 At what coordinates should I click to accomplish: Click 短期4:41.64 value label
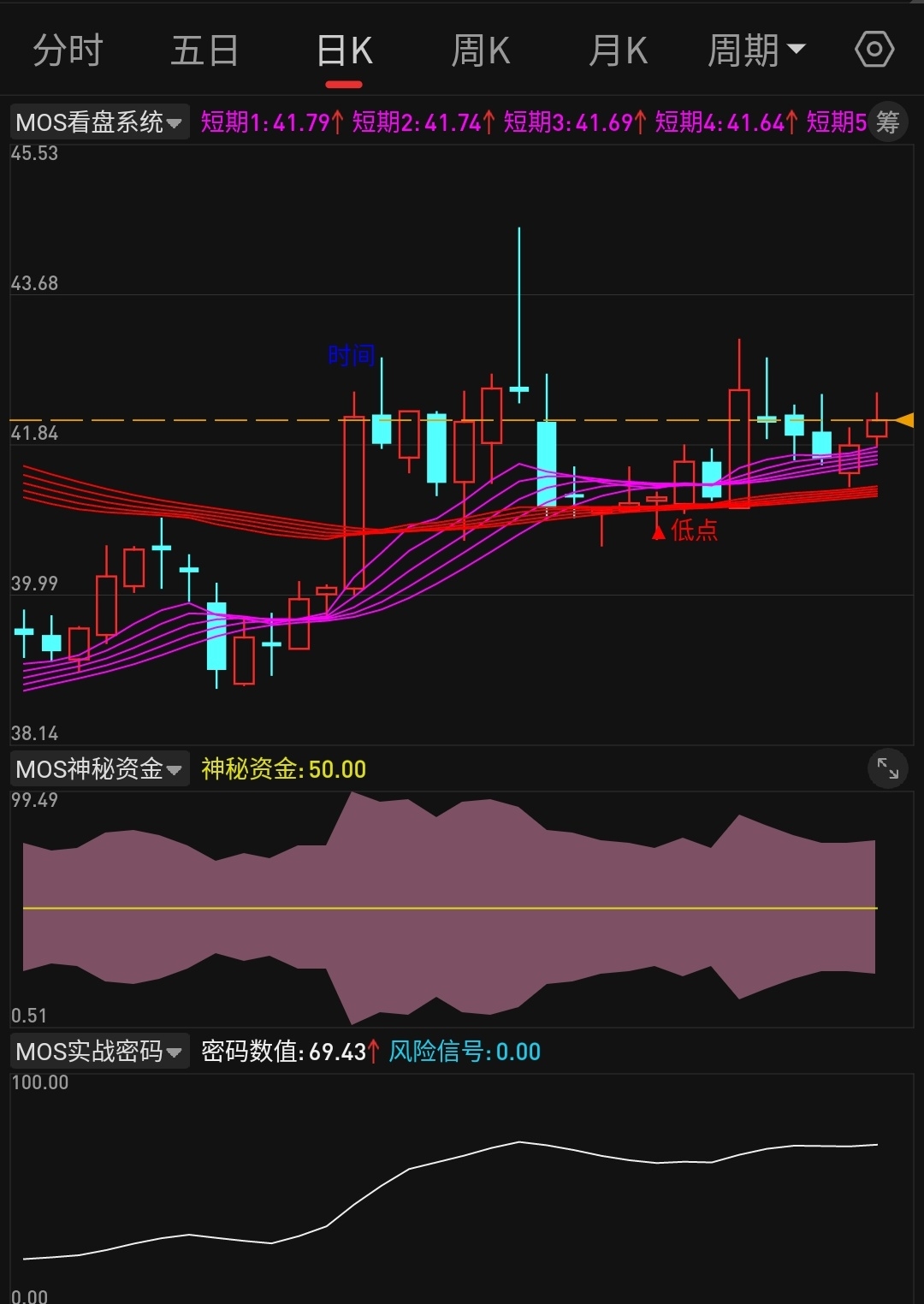pyautogui.click(x=726, y=122)
